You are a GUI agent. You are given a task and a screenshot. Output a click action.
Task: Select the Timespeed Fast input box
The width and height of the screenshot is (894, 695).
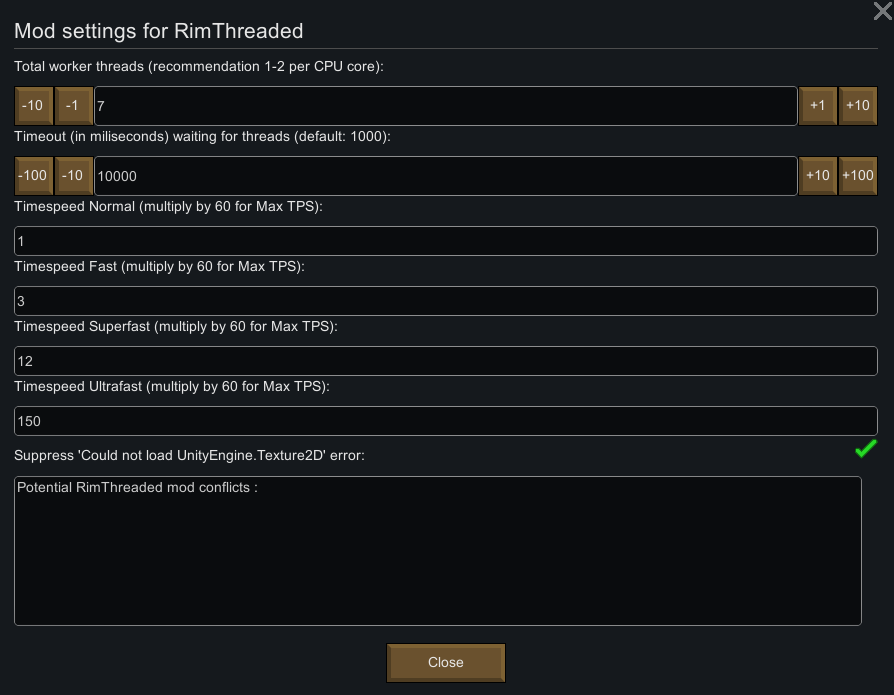(445, 301)
